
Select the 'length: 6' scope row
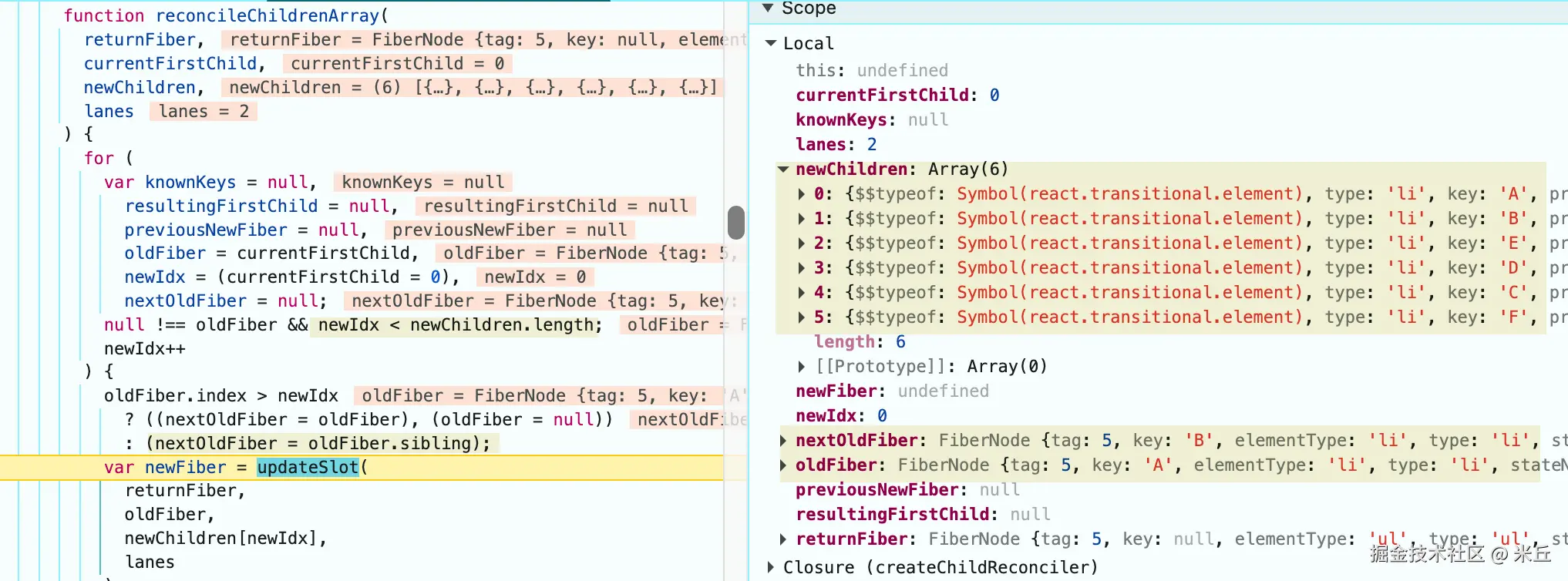pos(860,341)
